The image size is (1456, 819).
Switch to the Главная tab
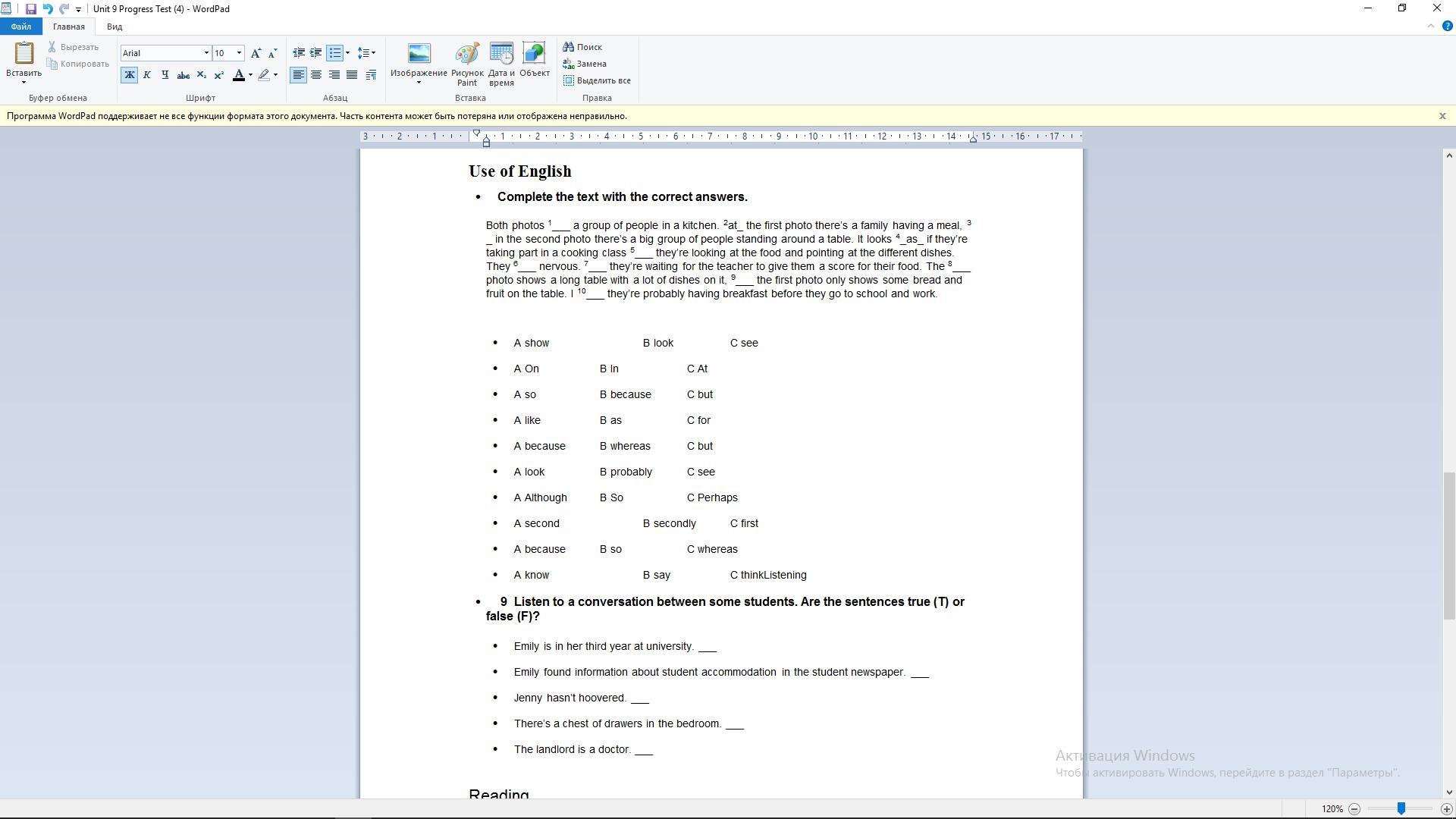(69, 27)
